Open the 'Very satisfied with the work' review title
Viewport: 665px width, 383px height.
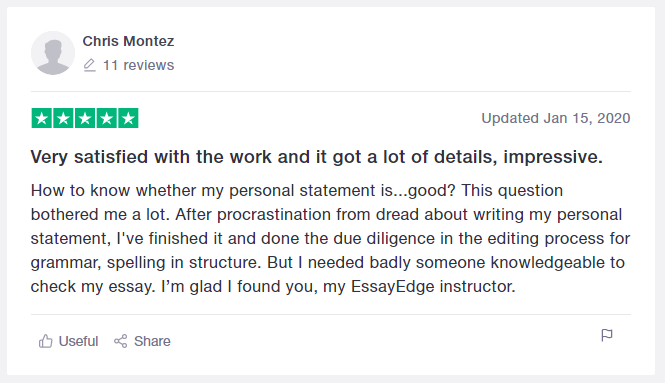coord(316,157)
